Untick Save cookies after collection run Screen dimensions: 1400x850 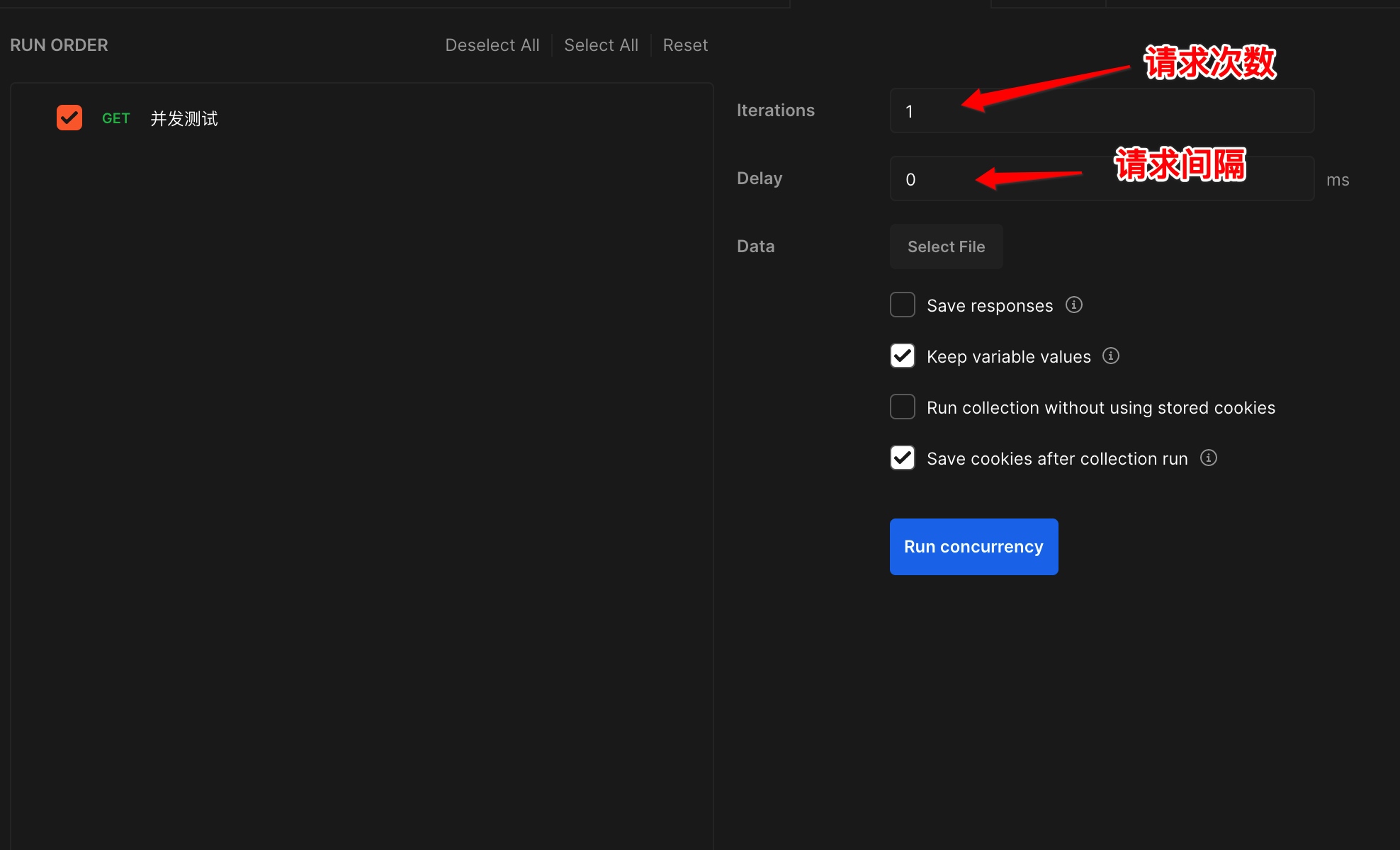coord(902,458)
